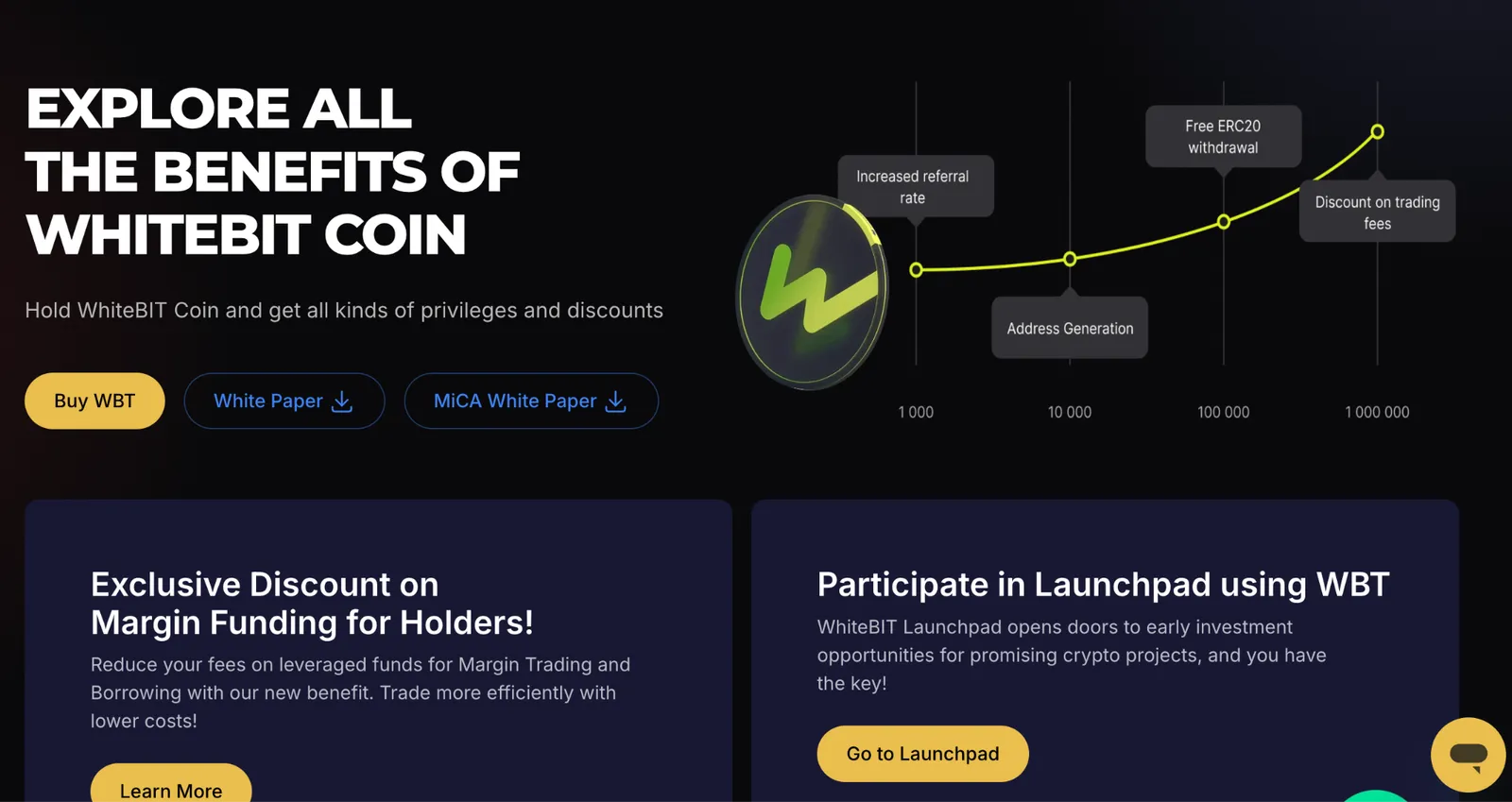Click the 1 000 000 axis label
Viewport: 1512px width, 802px height.
(x=1378, y=412)
